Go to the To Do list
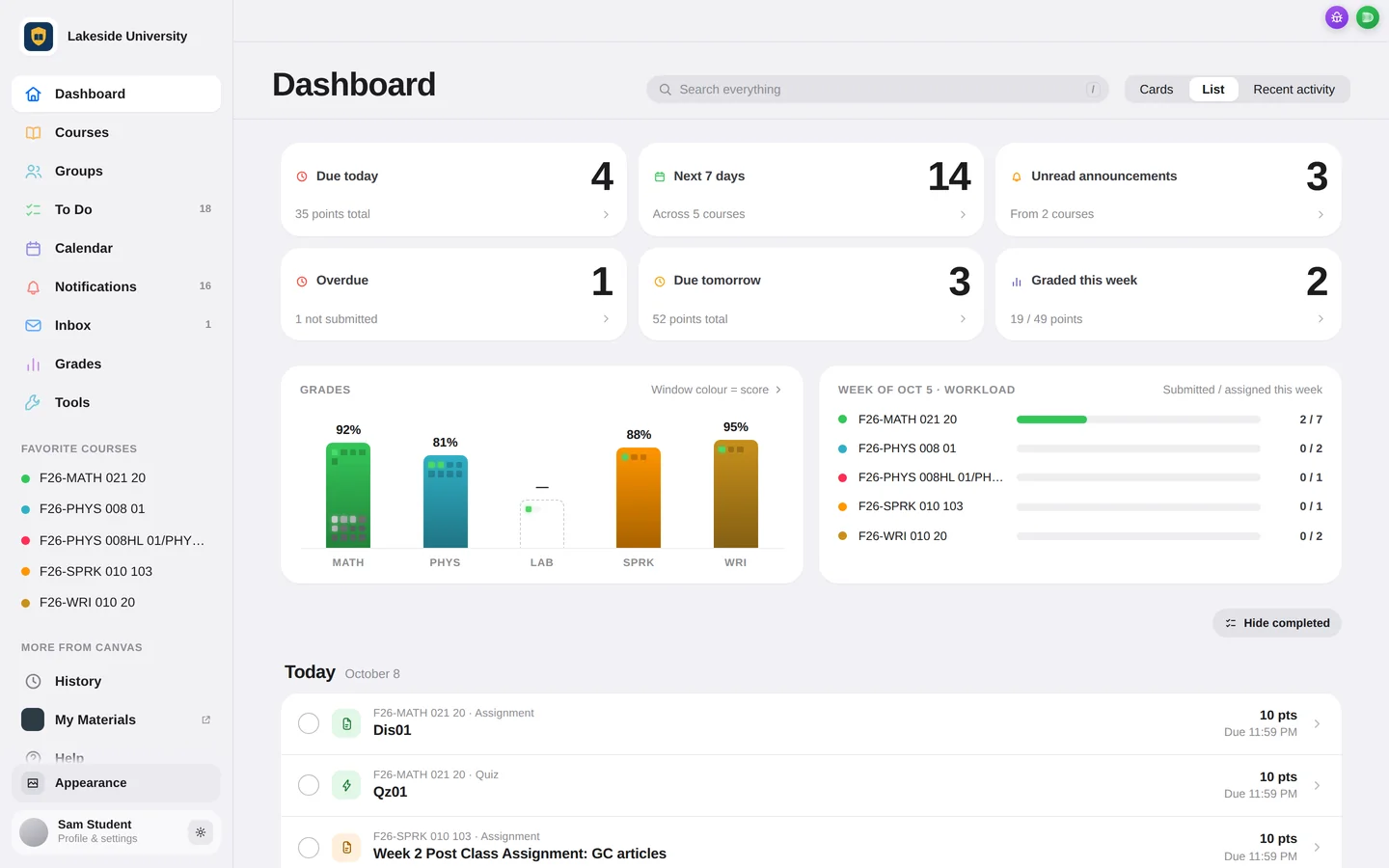 click(116, 209)
